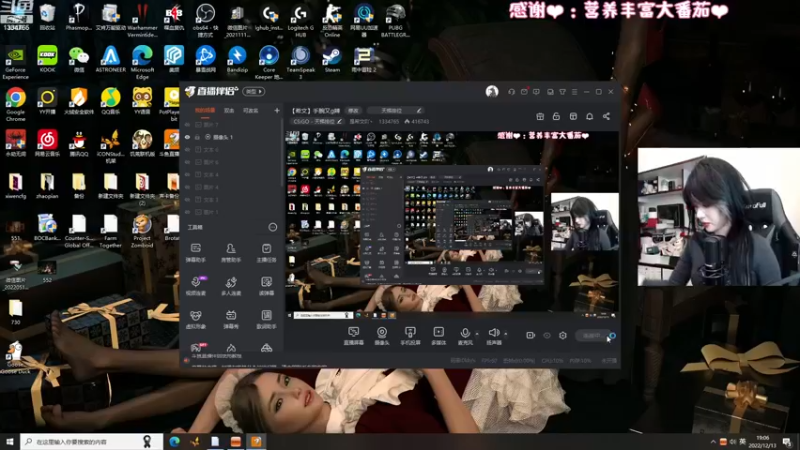Open the mode pill beside app logo

(254, 92)
